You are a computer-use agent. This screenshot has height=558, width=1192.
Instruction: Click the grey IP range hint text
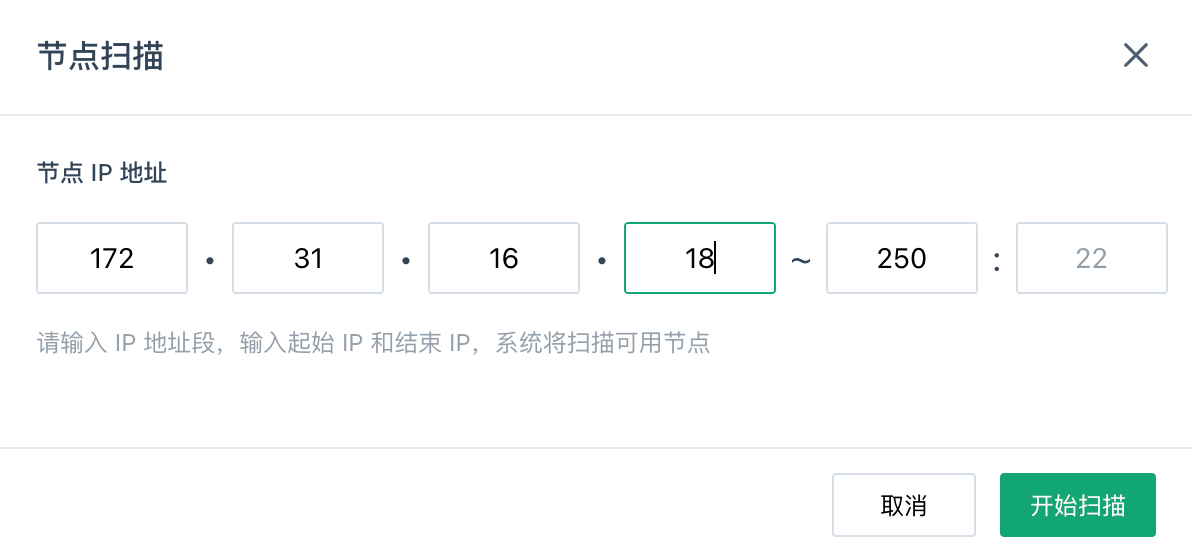tap(373, 344)
